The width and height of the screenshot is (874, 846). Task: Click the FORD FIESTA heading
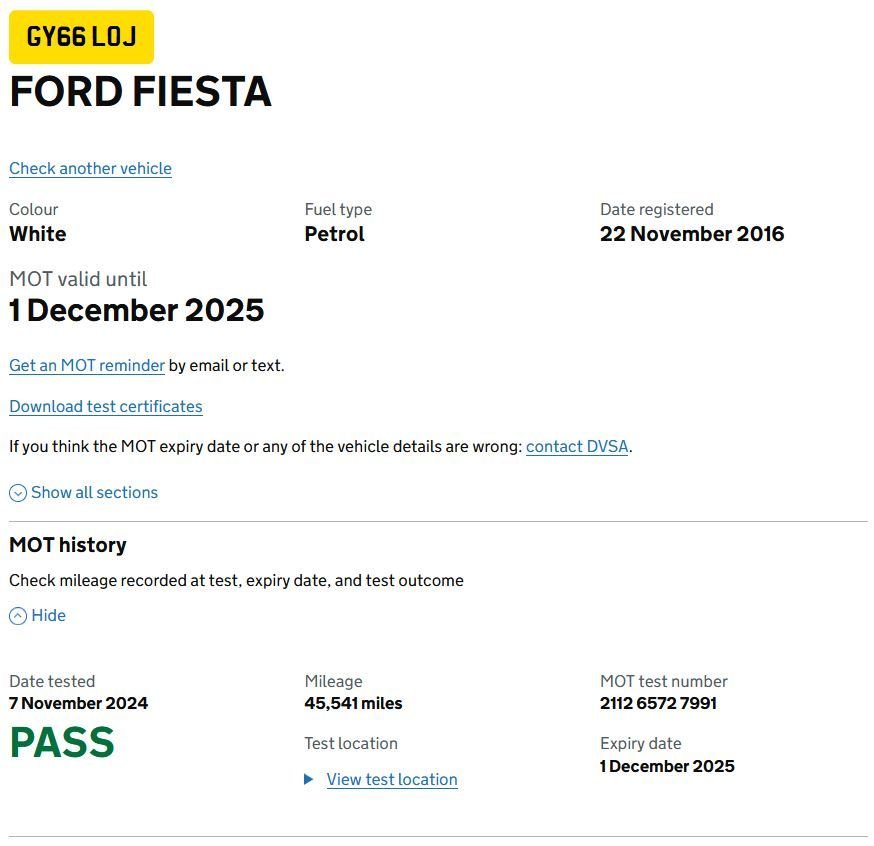pos(140,91)
